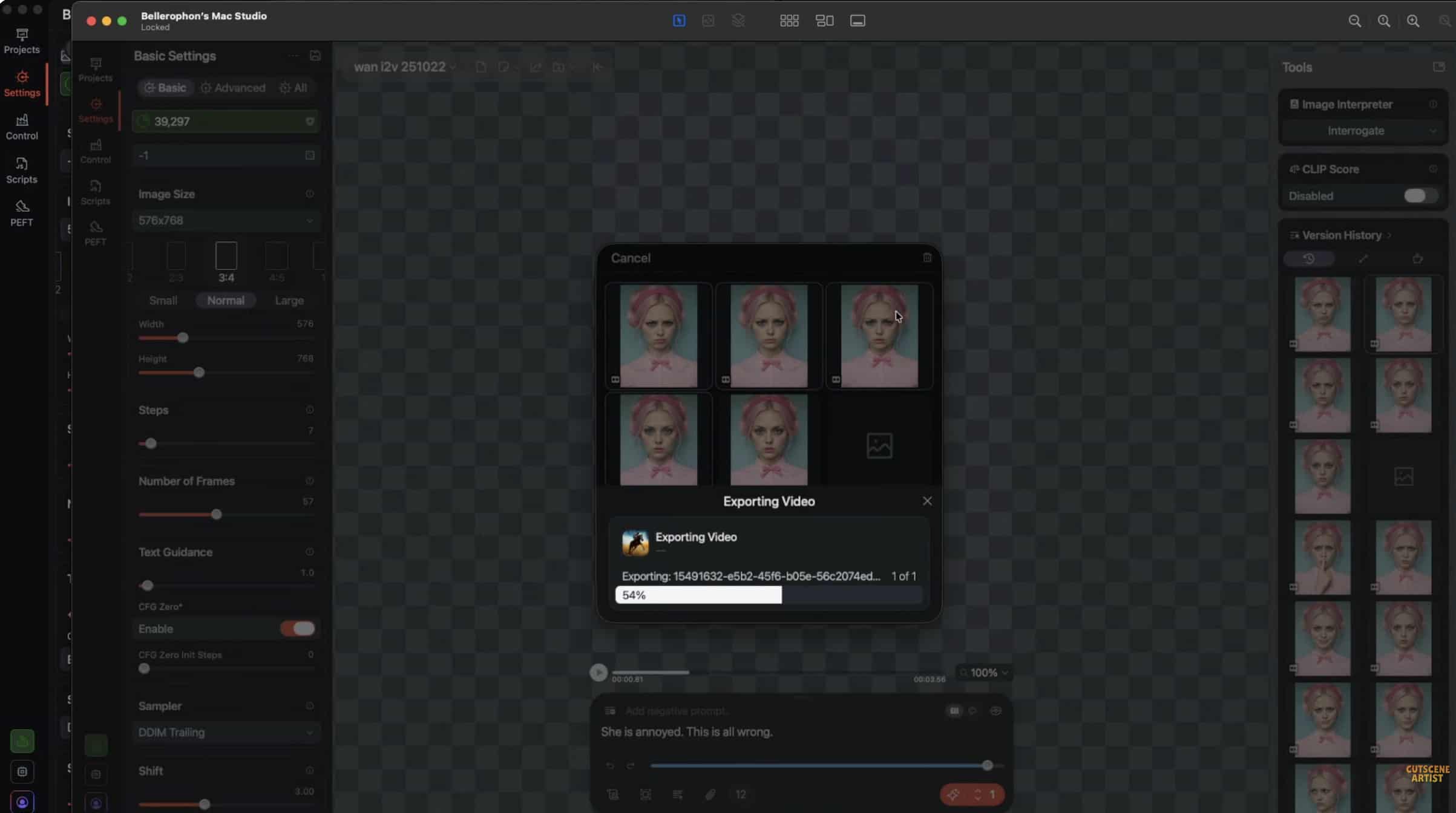The height and width of the screenshot is (813, 1456).
Task: Click the seed mode icon beside -1
Action: point(309,155)
